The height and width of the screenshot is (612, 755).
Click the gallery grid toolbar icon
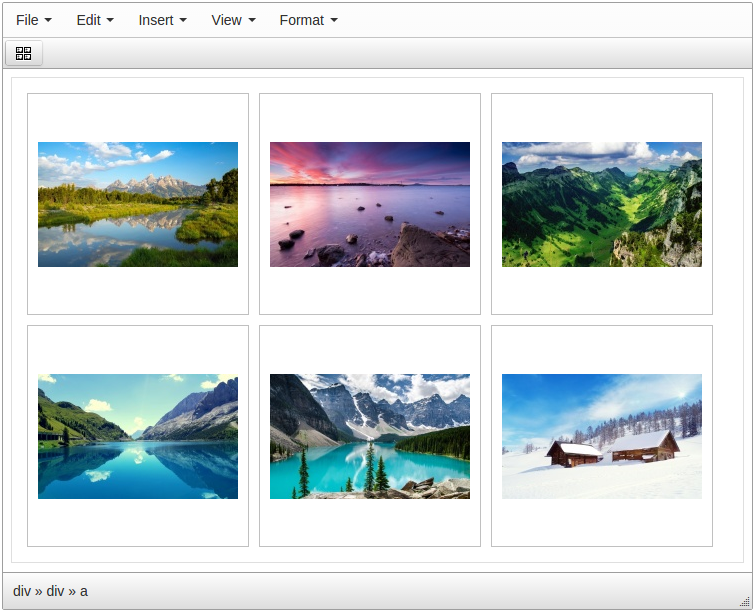(x=24, y=53)
